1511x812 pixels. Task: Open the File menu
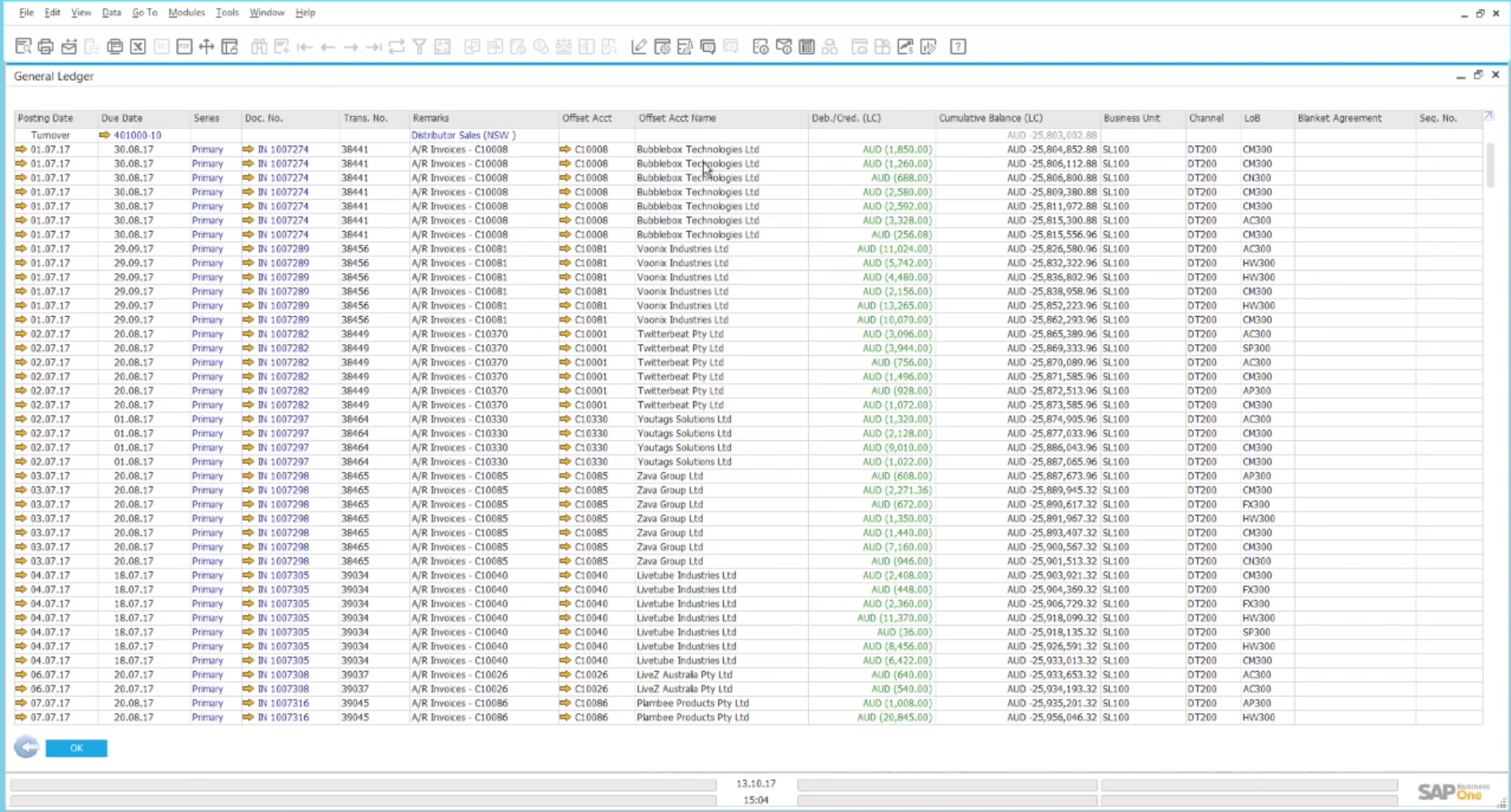tap(26, 13)
